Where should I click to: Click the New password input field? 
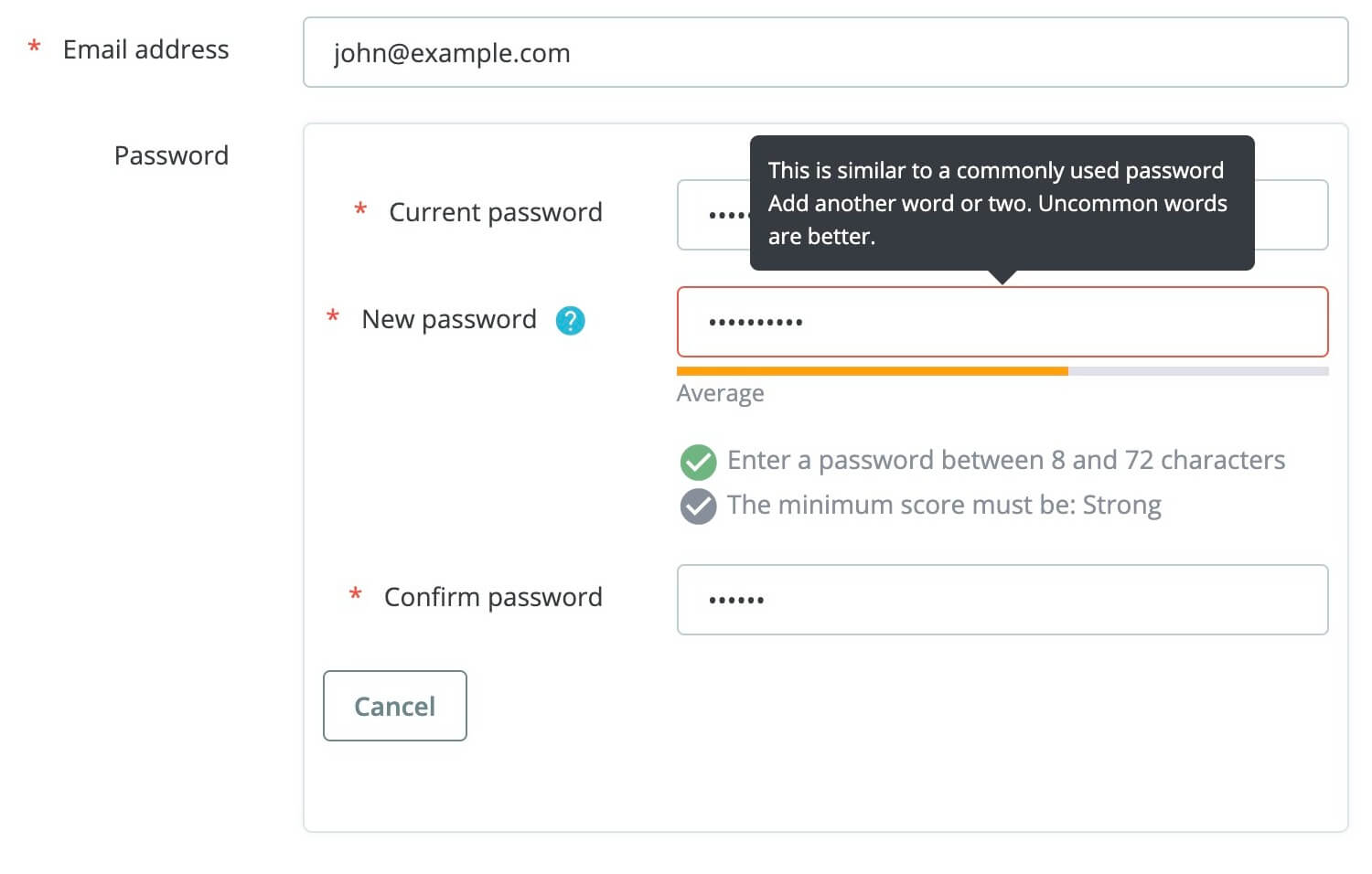(x=1002, y=322)
